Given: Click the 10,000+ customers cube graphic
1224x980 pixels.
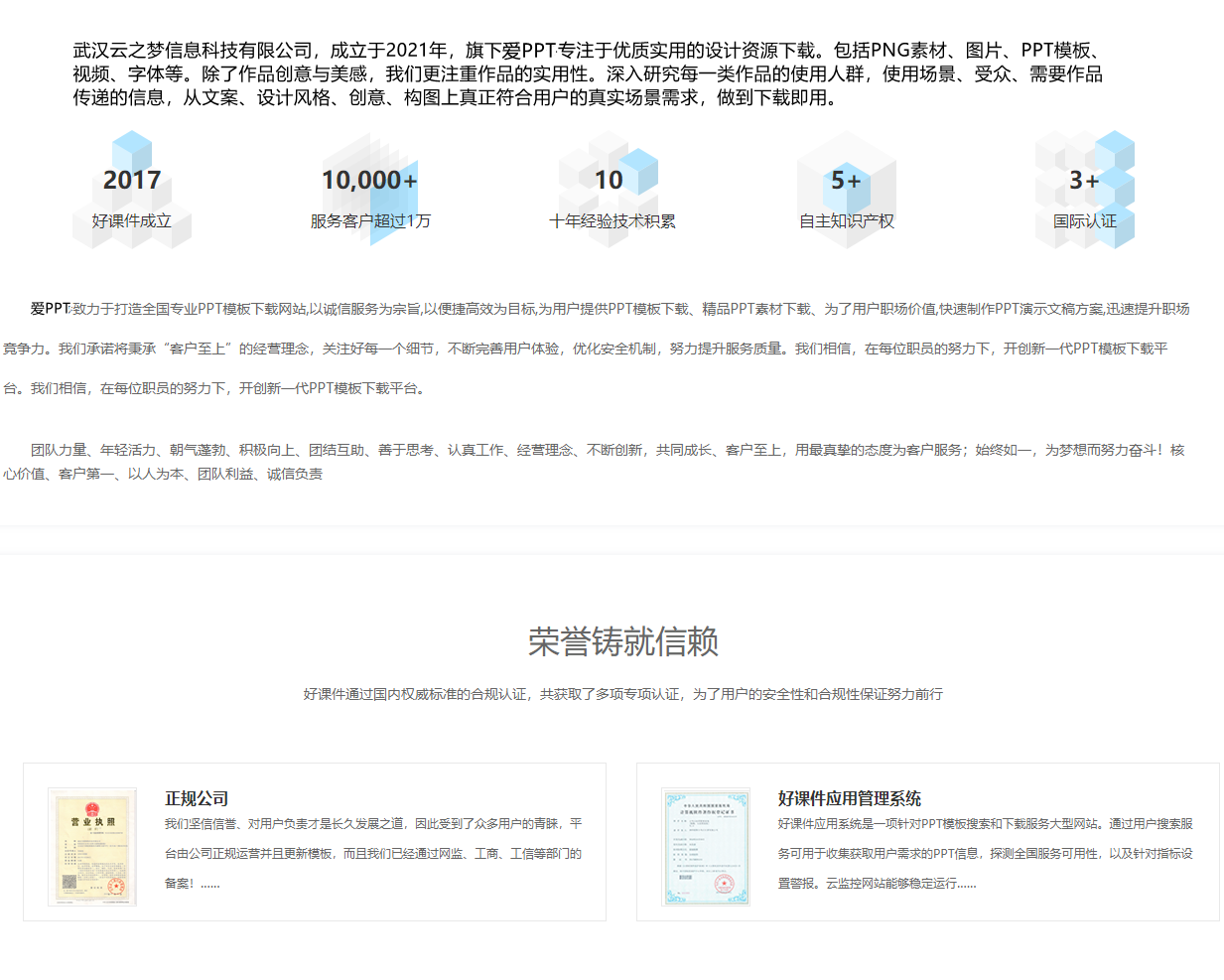Looking at the screenshot, I should pyautogui.click(x=370, y=189).
